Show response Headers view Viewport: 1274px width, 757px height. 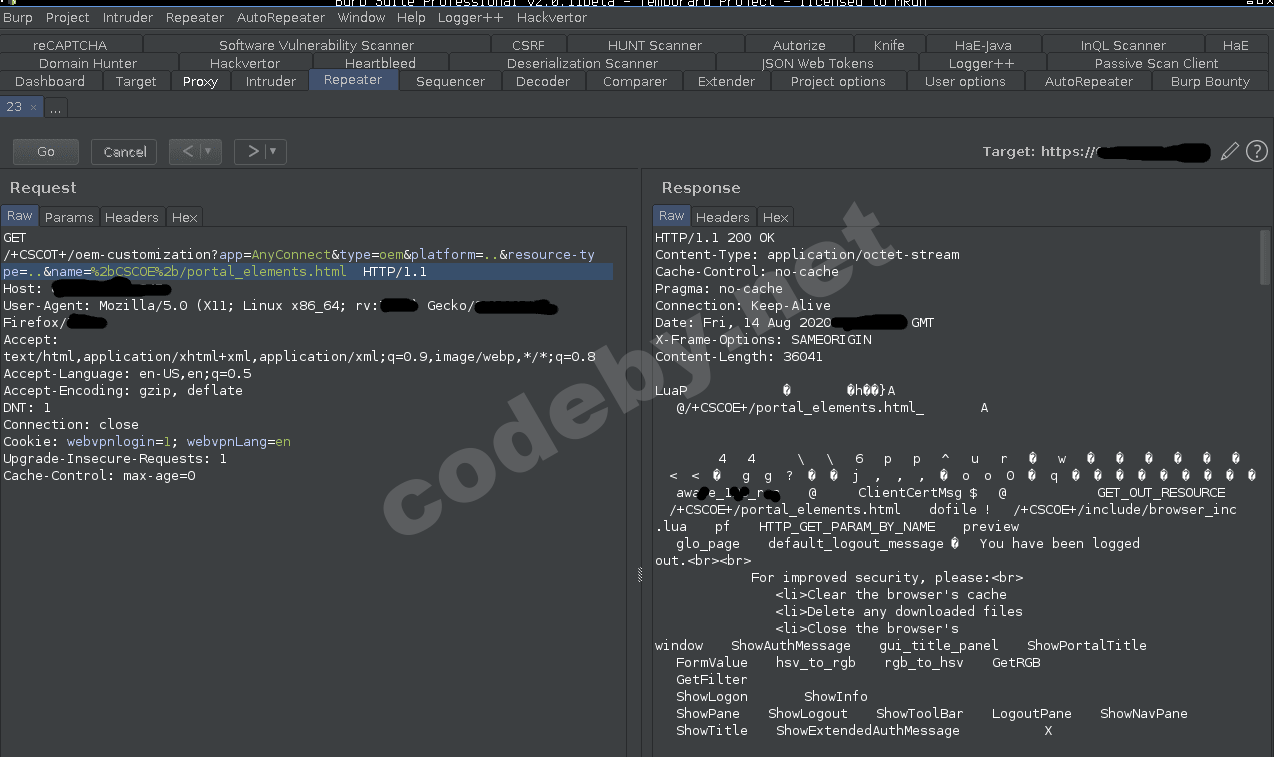tap(722, 216)
